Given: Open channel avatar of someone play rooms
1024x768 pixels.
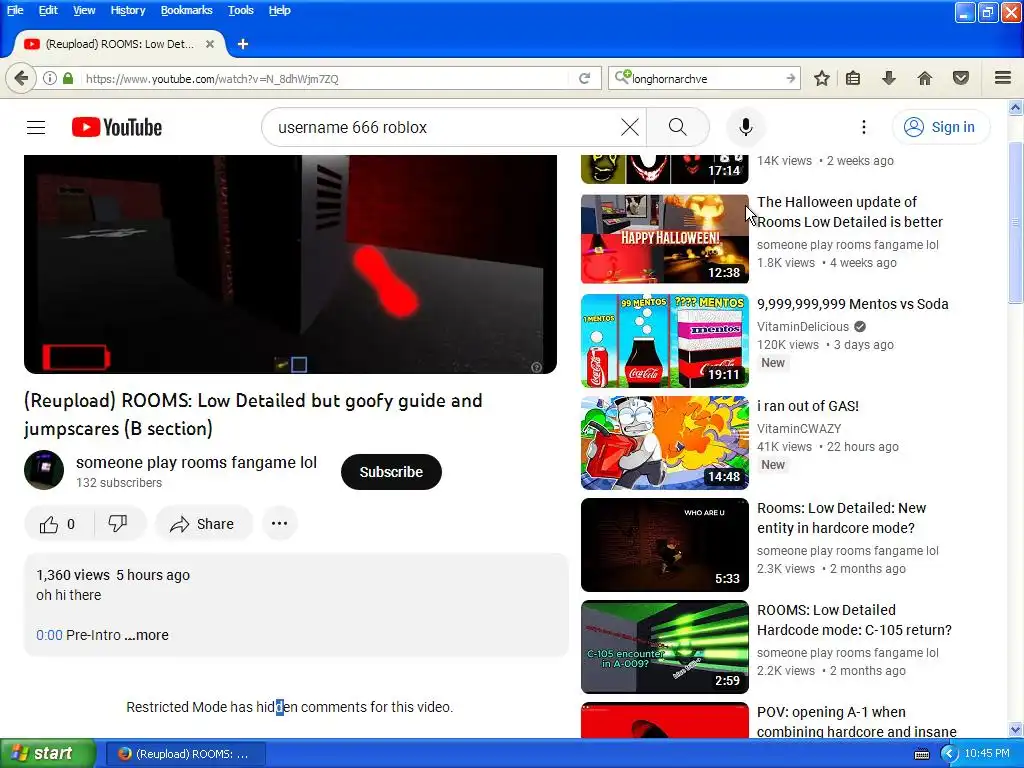Looking at the screenshot, I should (x=44, y=470).
